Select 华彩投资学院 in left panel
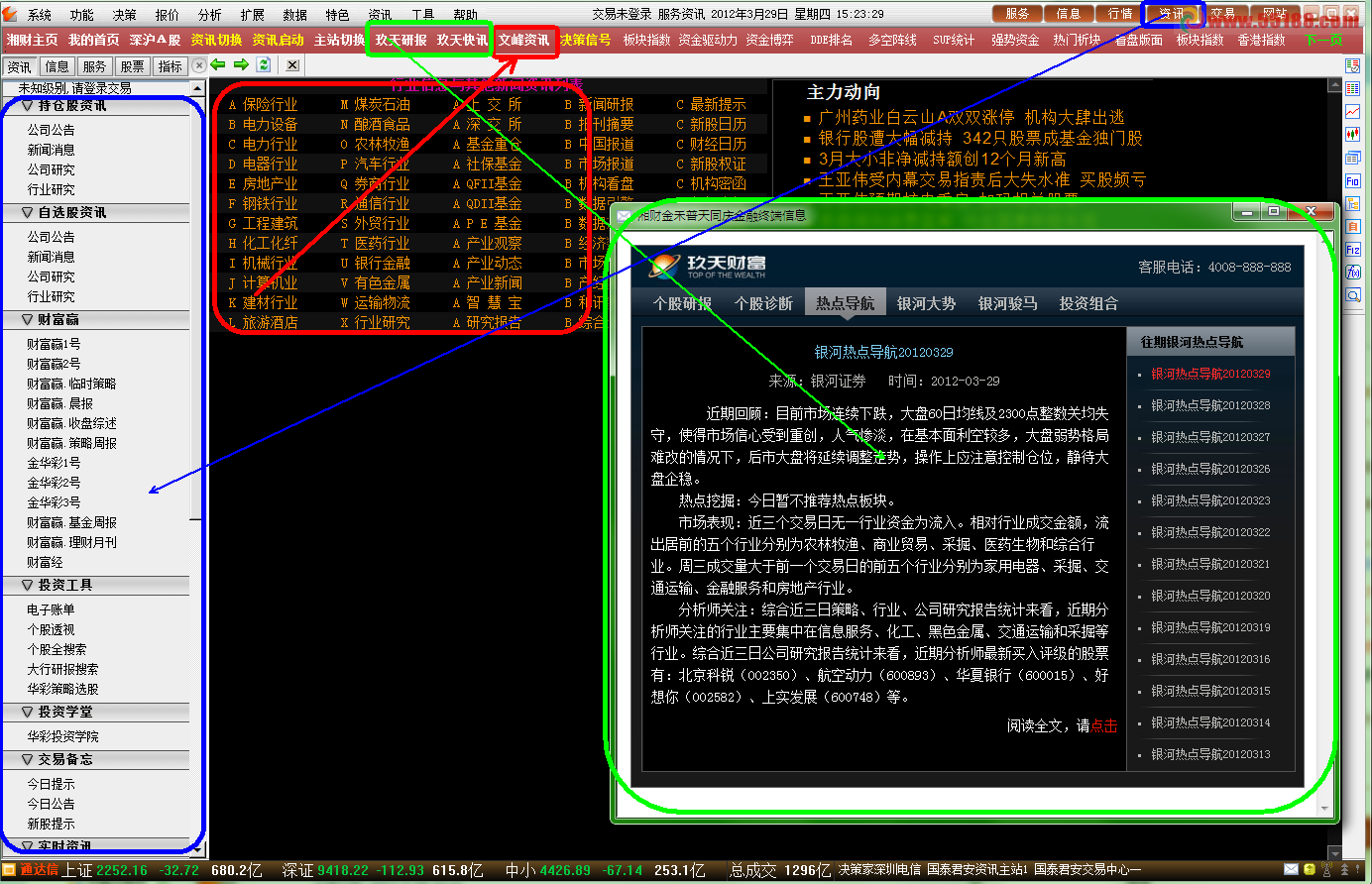The image size is (1372, 884). point(62,736)
